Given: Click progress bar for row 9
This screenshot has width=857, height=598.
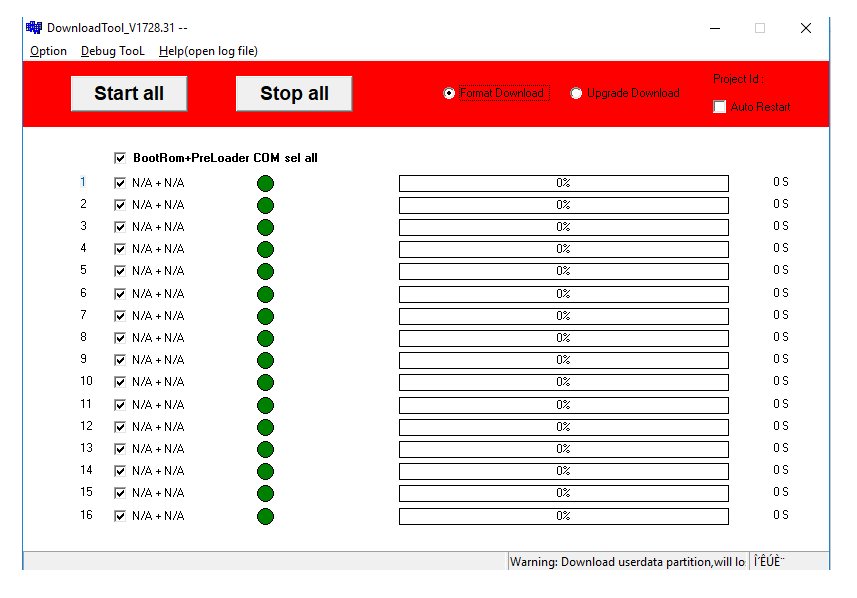Looking at the screenshot, I should 563,360.
